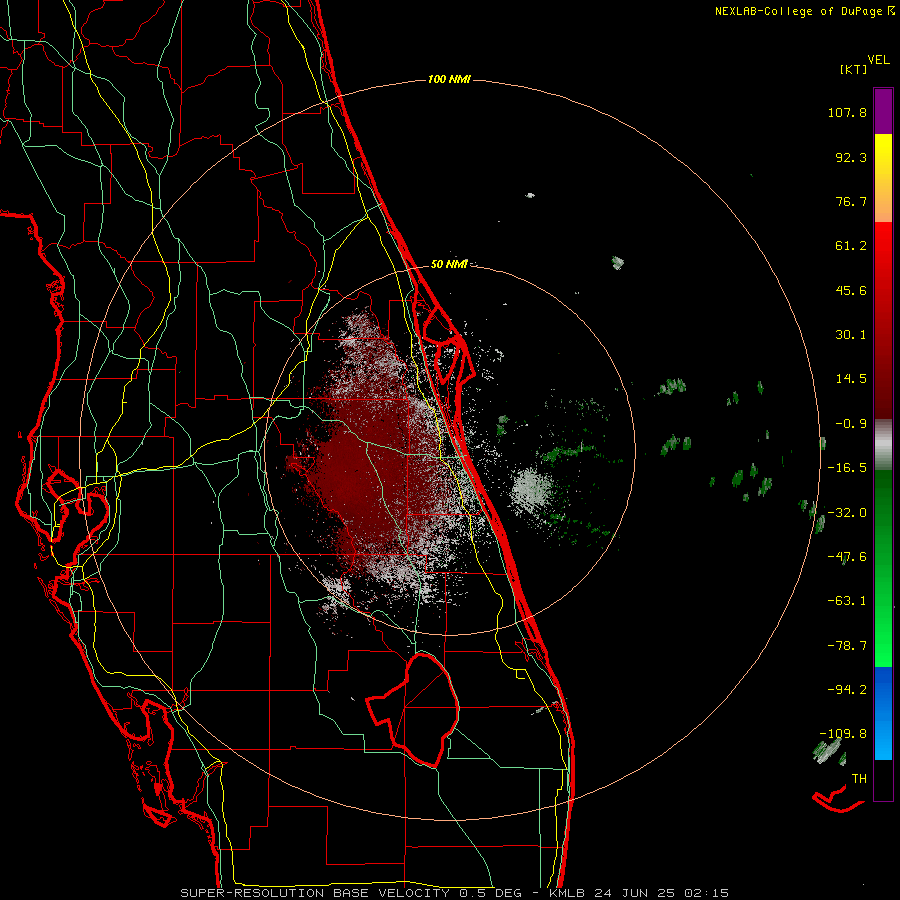Click the Super-Resolution Base Velocity footer caption
This screenshot has width=900, height=900.
[455, 893]
